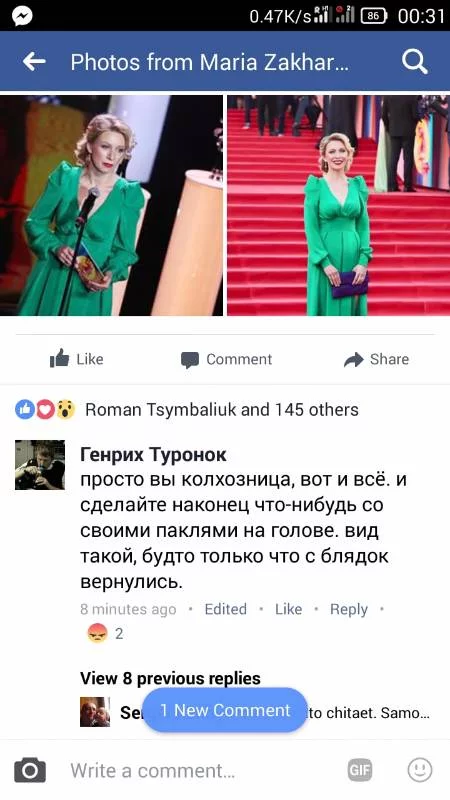Open the left photo with microphone
This screenshot has height=800, width=450.
click(x=111, y=206)
